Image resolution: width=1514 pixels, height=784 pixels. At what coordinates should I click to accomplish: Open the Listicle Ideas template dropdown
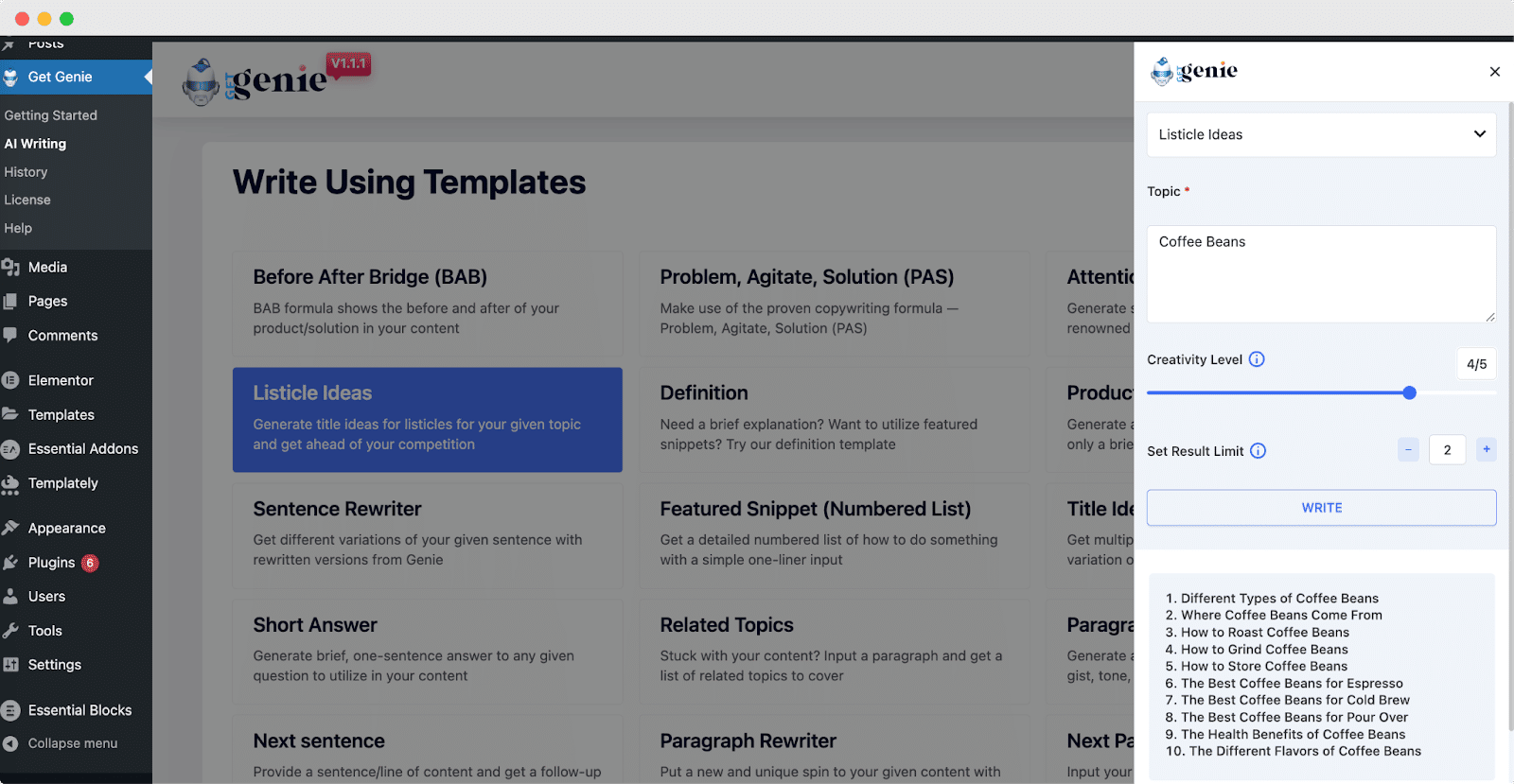(1321, 134)
